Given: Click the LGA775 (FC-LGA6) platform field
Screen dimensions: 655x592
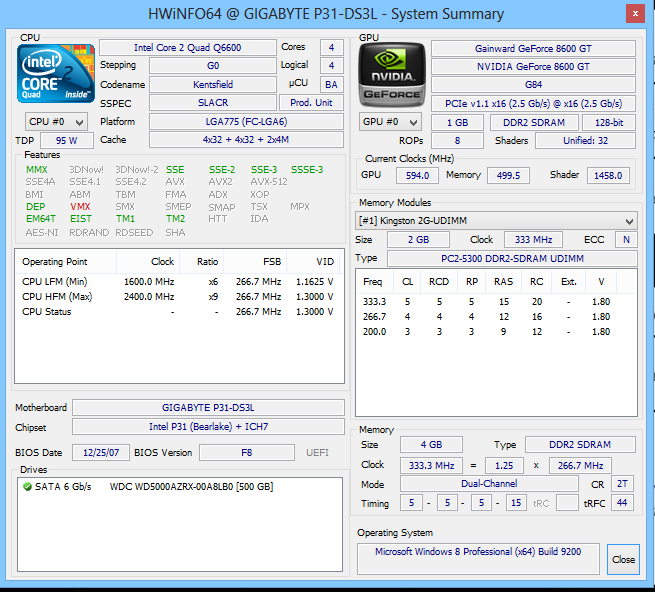Looking at the screenshot, I should pyautogui.click(x=246, y=122).
